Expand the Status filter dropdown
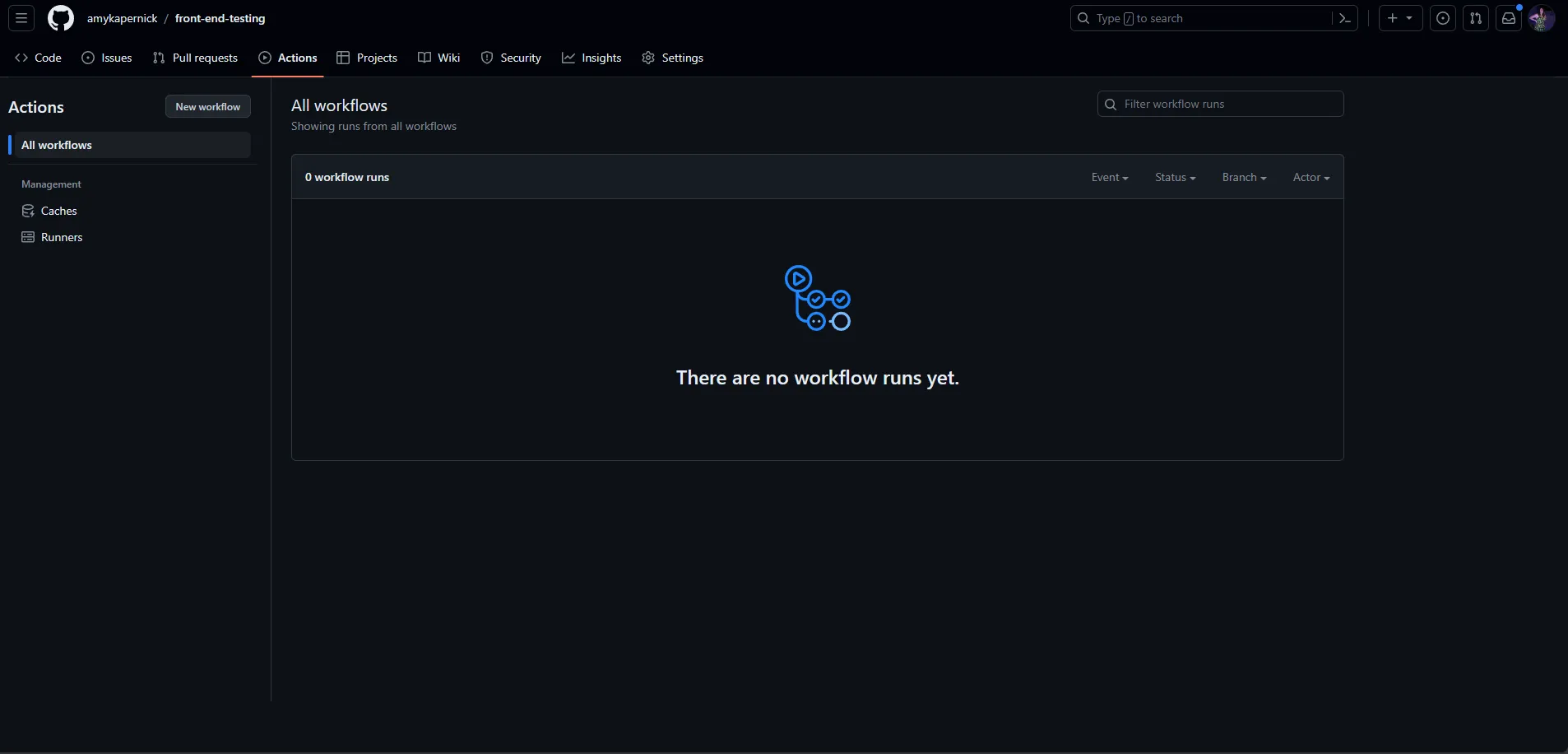This screenshot has width=1568, height=754. click(1175, 177)
